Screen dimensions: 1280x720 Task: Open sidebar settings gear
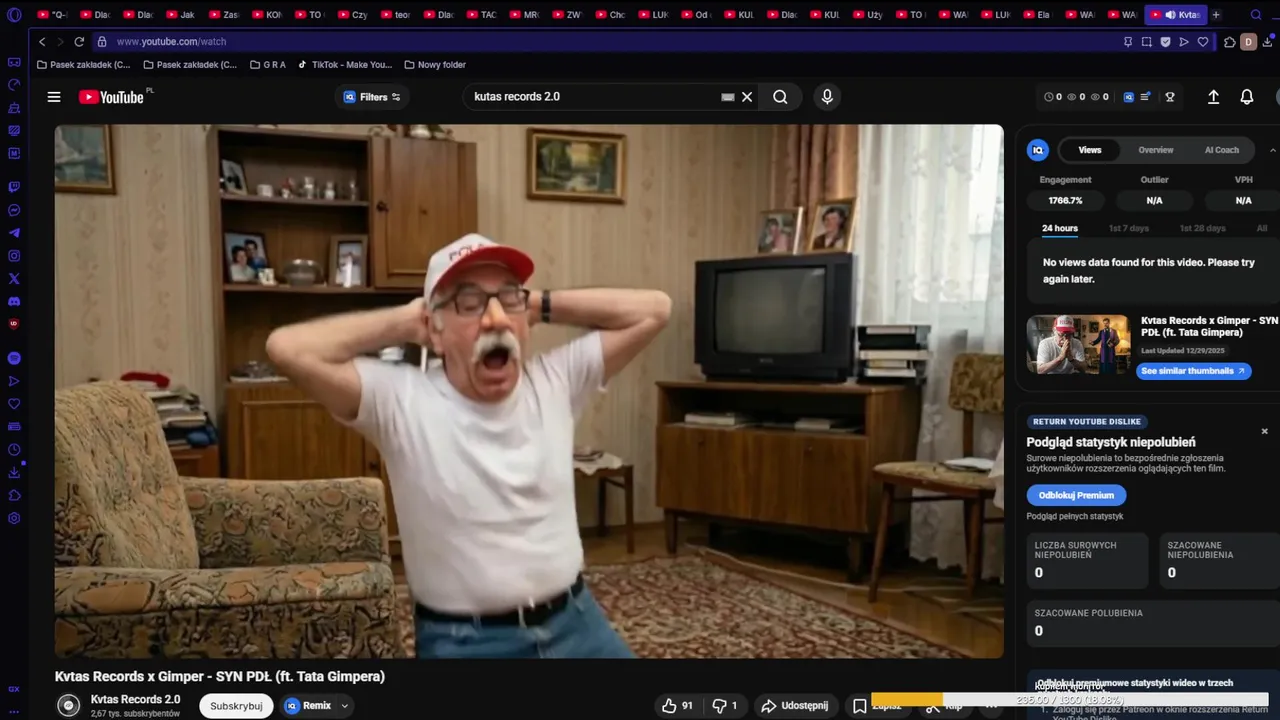14,518
